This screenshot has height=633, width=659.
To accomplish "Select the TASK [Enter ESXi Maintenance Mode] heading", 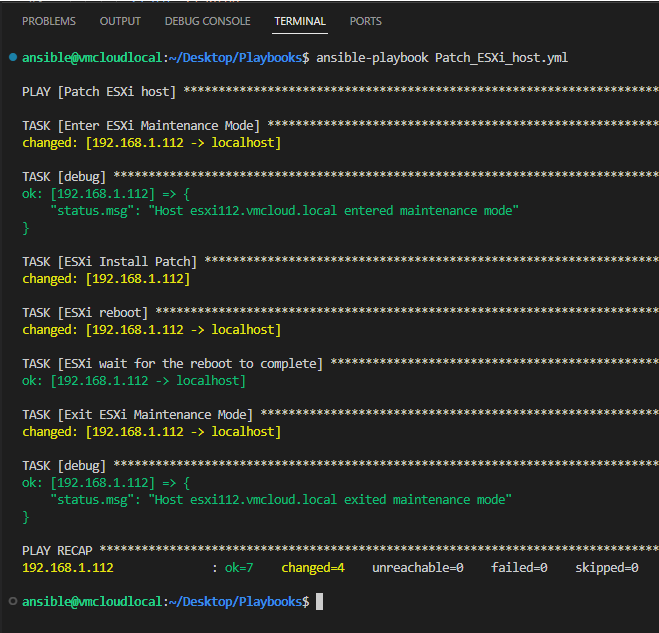I will pos(141,126).
